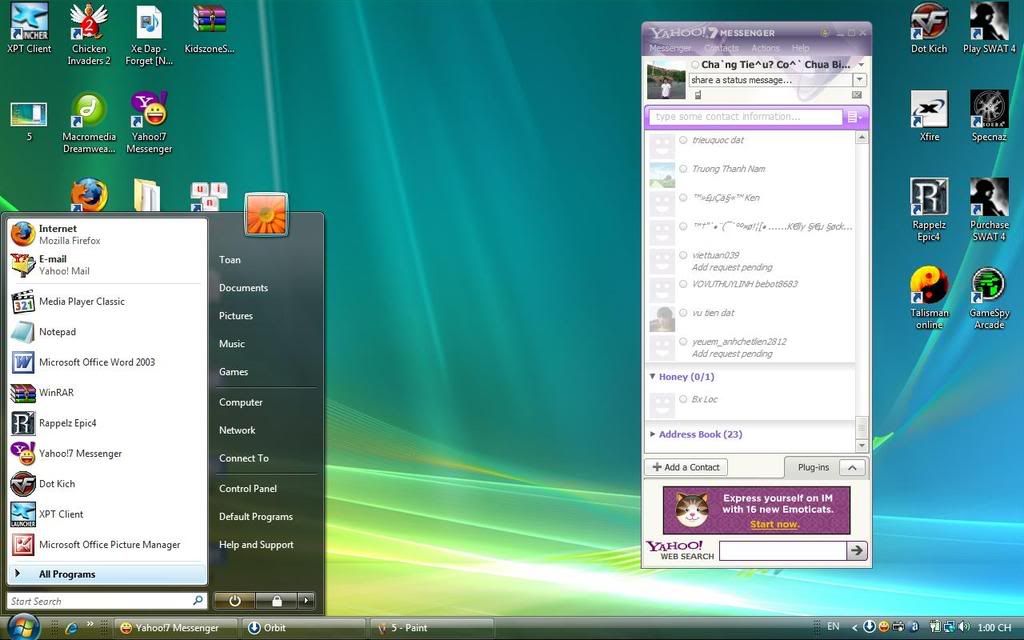Click the mail envelope icon in Messenger
Image resolution: width=1024 pixels, height=640 pixels.
pos(857,95)
